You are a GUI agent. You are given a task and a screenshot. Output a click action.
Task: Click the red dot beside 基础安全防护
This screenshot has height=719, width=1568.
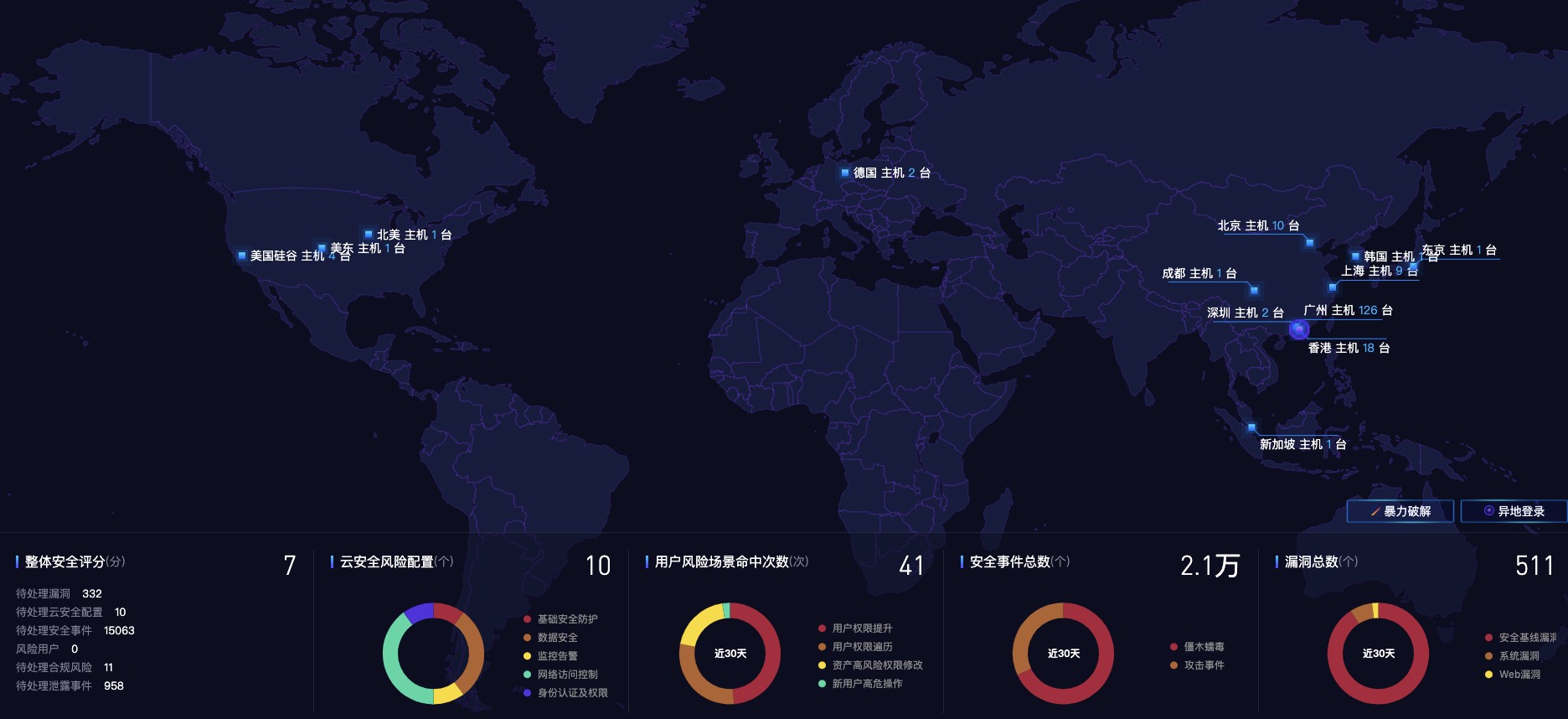(x=527, y=619)
